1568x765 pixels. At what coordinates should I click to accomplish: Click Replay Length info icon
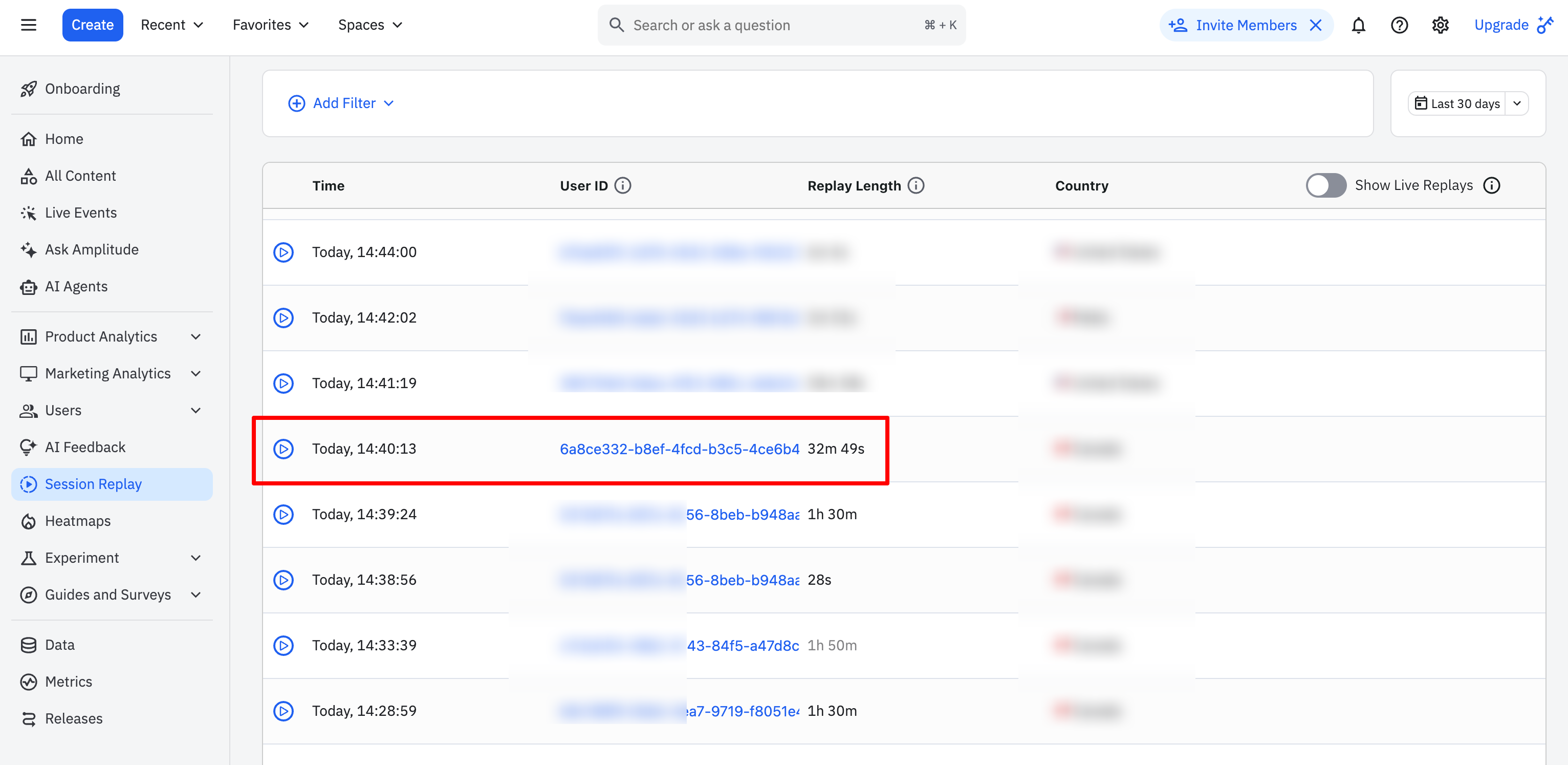coord(916,185)
